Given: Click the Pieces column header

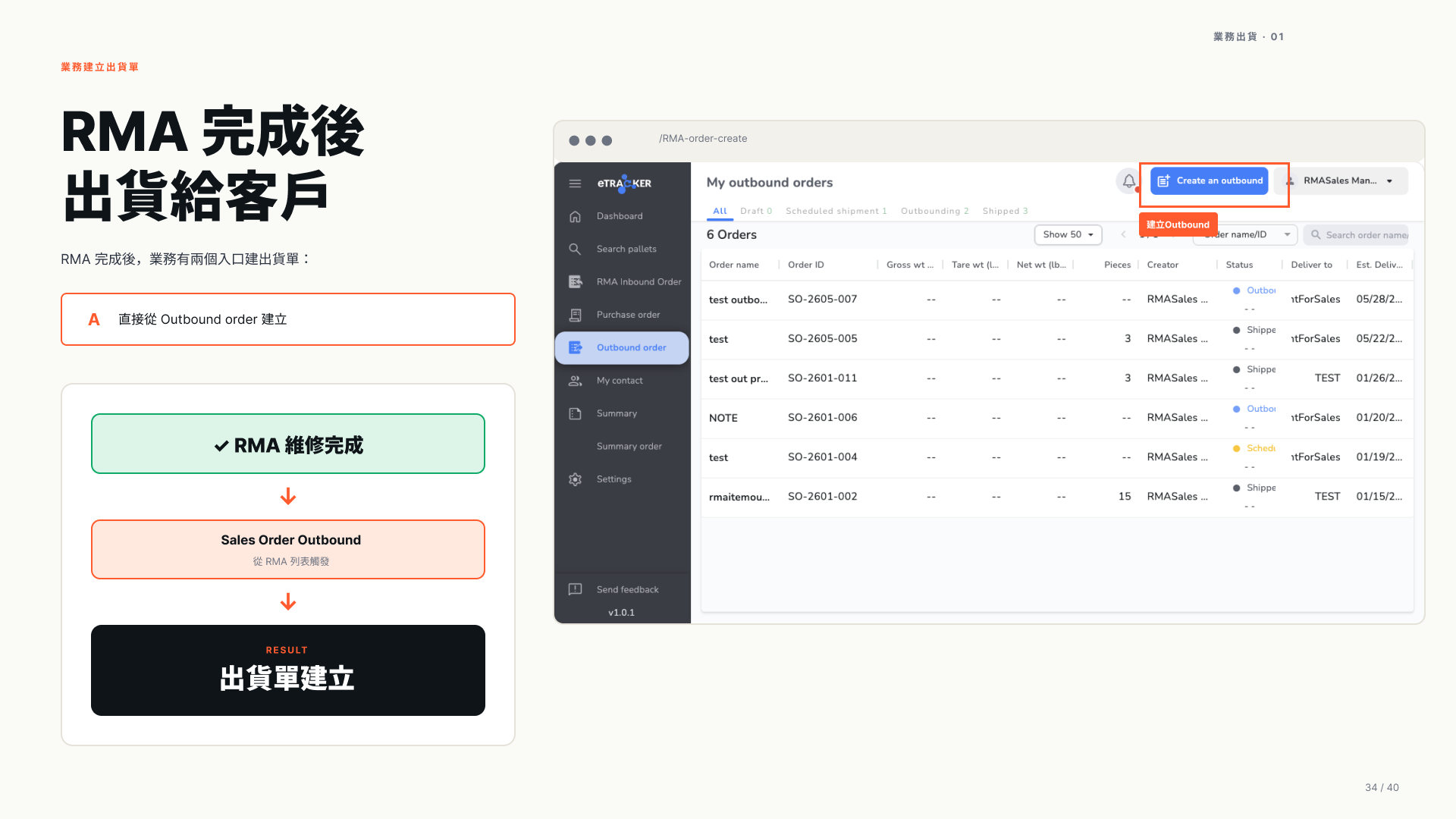Looking at the screenshot, I should [x=1117, y=265].
